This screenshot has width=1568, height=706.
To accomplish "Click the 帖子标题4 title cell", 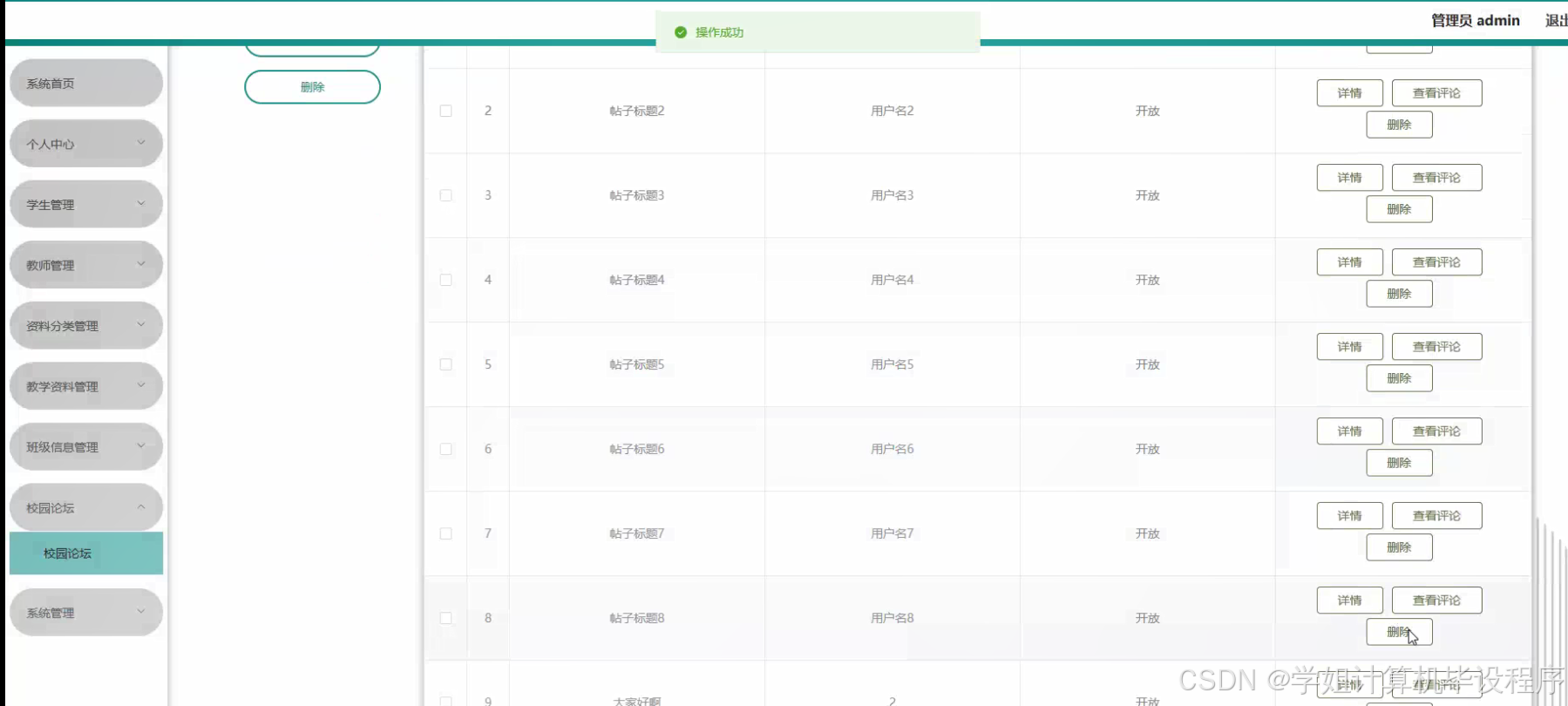I will click(637, 280).
